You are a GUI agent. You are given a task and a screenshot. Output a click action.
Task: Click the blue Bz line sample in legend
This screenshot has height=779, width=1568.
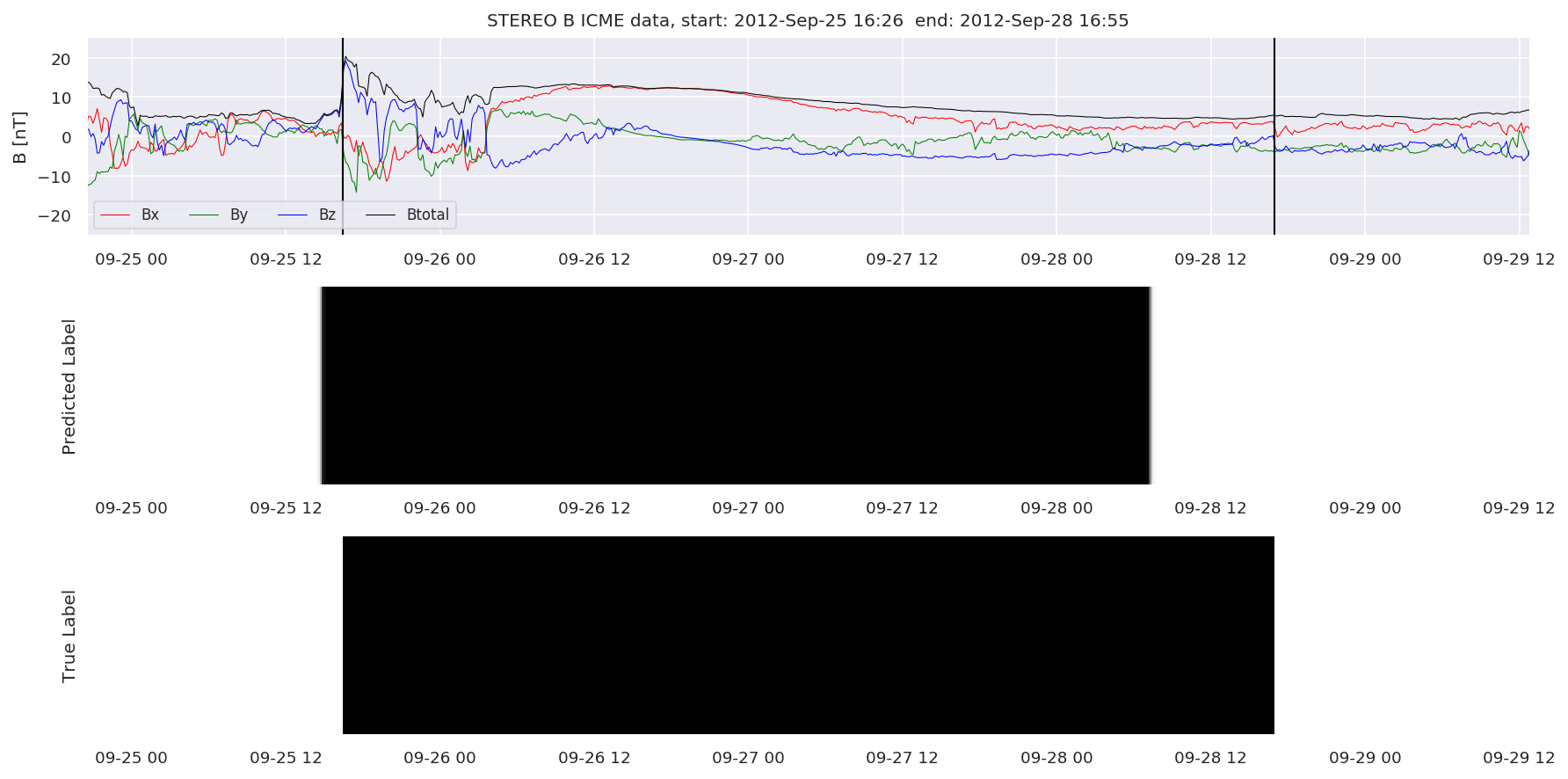[293, 215]
